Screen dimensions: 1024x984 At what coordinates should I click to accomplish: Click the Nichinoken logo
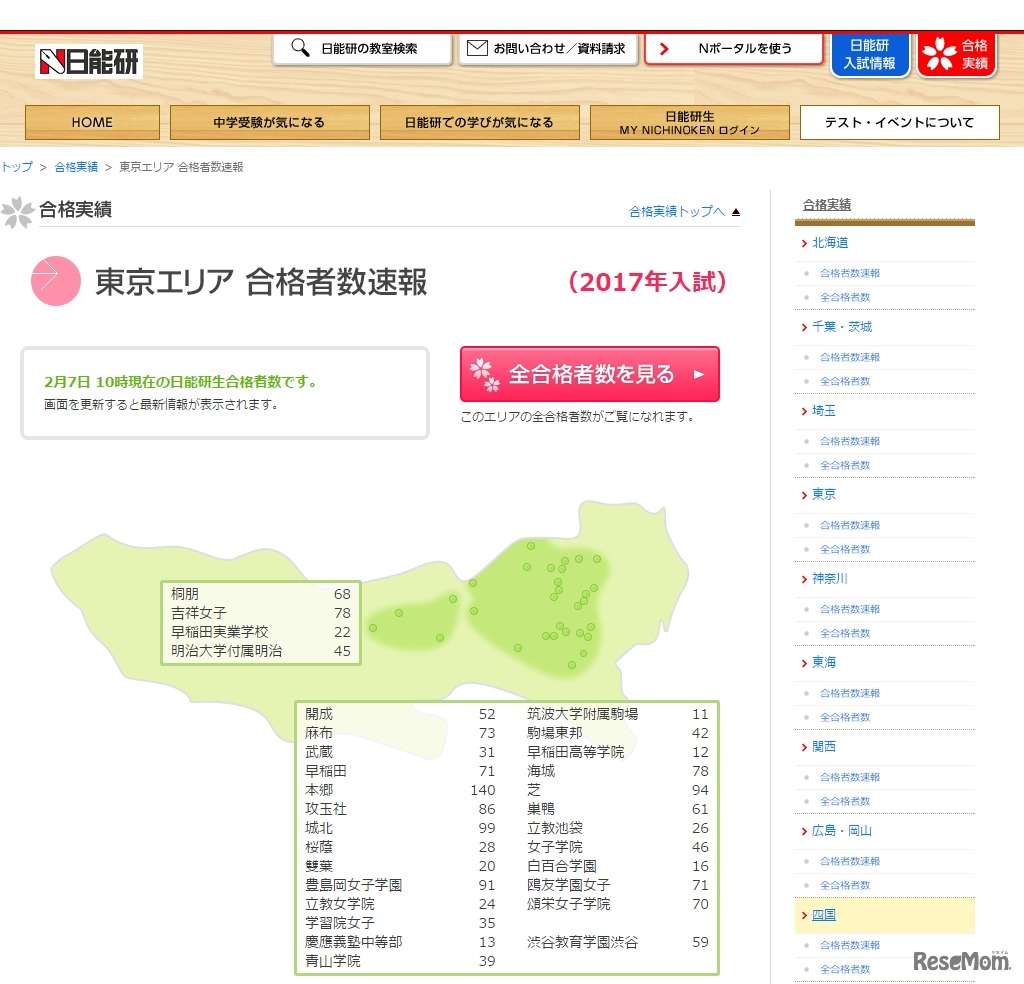pos(89,62)
